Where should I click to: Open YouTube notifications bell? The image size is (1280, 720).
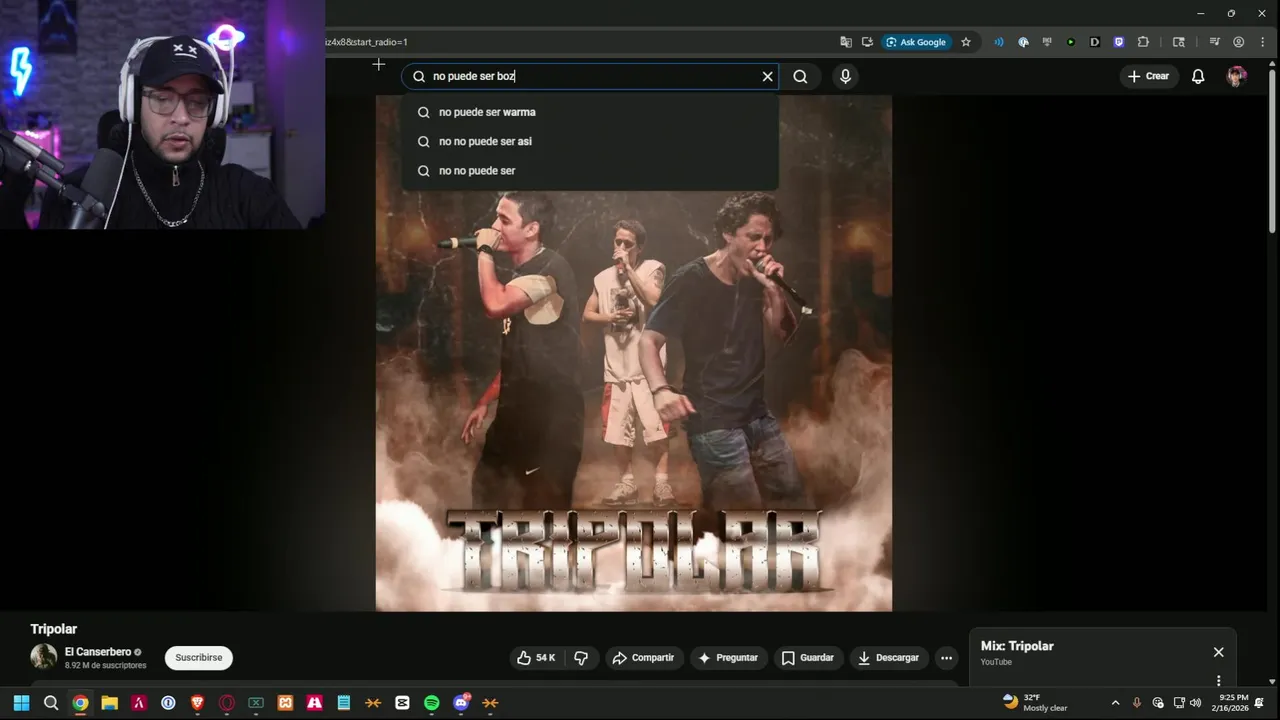pos(1198,76)
